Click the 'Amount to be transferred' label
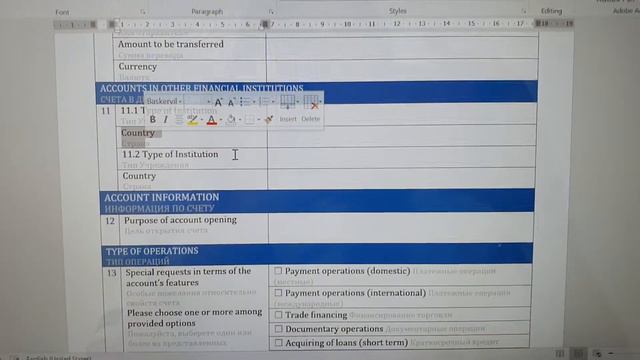 tap(171, 44)
